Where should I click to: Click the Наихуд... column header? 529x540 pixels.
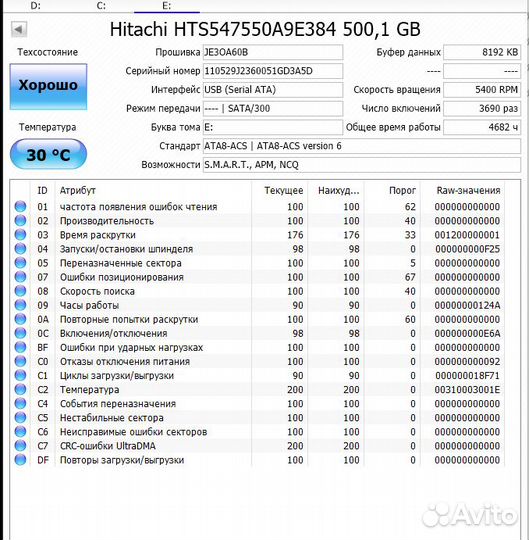[339, 190]
